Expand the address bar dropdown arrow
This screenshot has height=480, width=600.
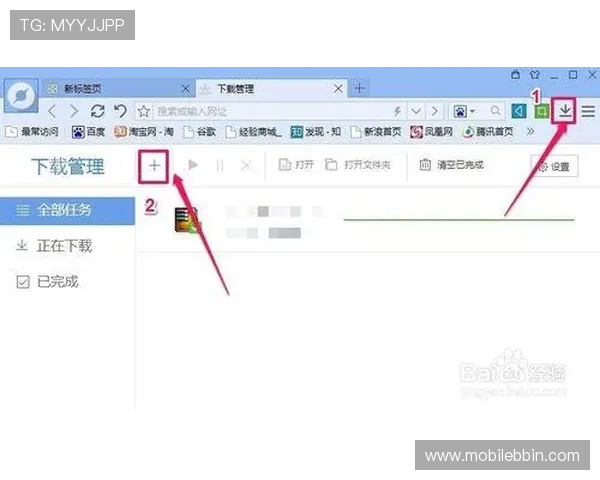(416, 111)
